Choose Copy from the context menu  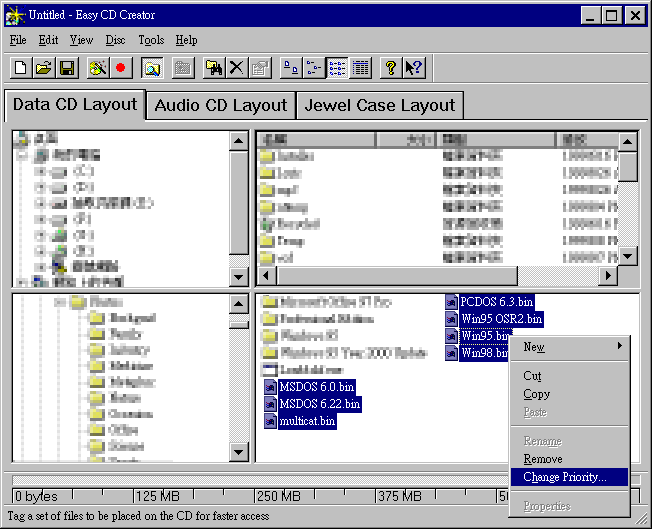(x=569, y=394)
